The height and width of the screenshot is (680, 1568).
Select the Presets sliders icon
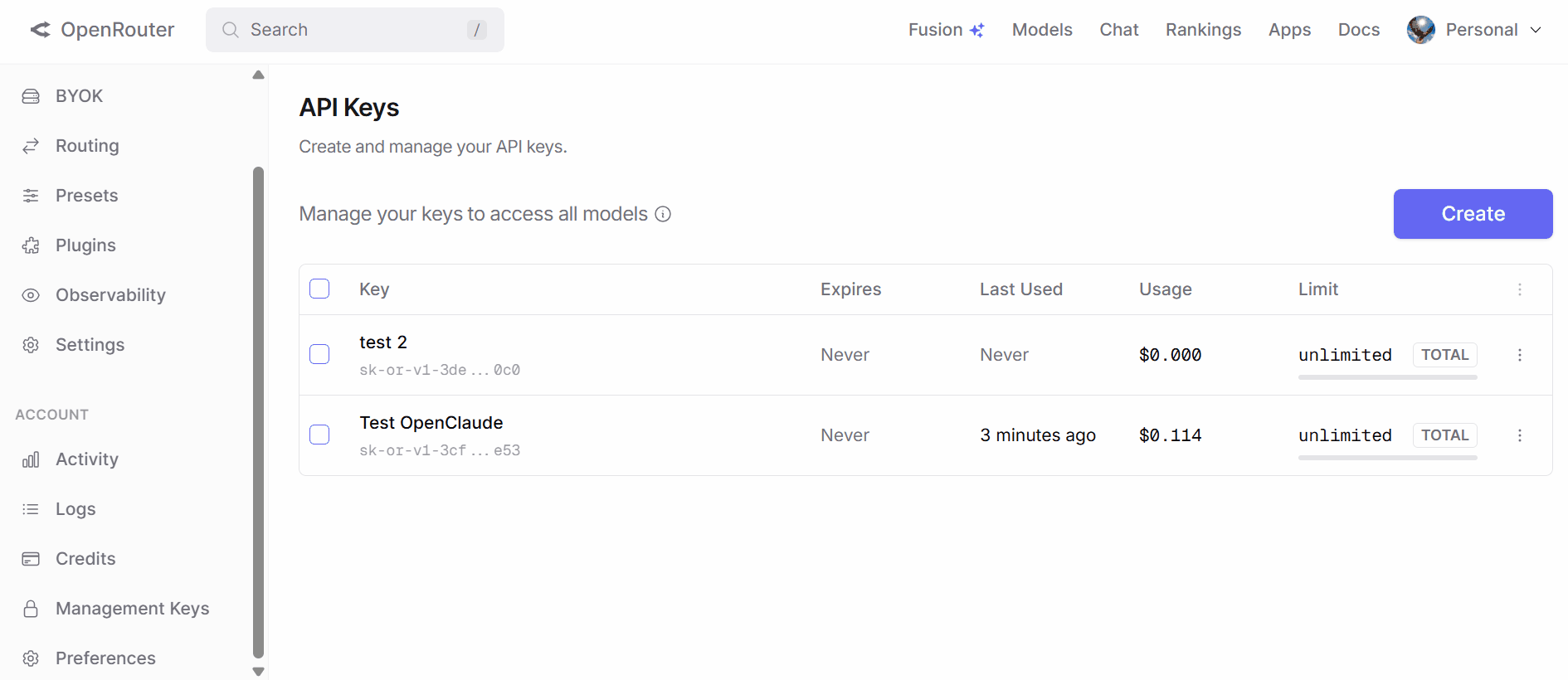pos(31,196)
